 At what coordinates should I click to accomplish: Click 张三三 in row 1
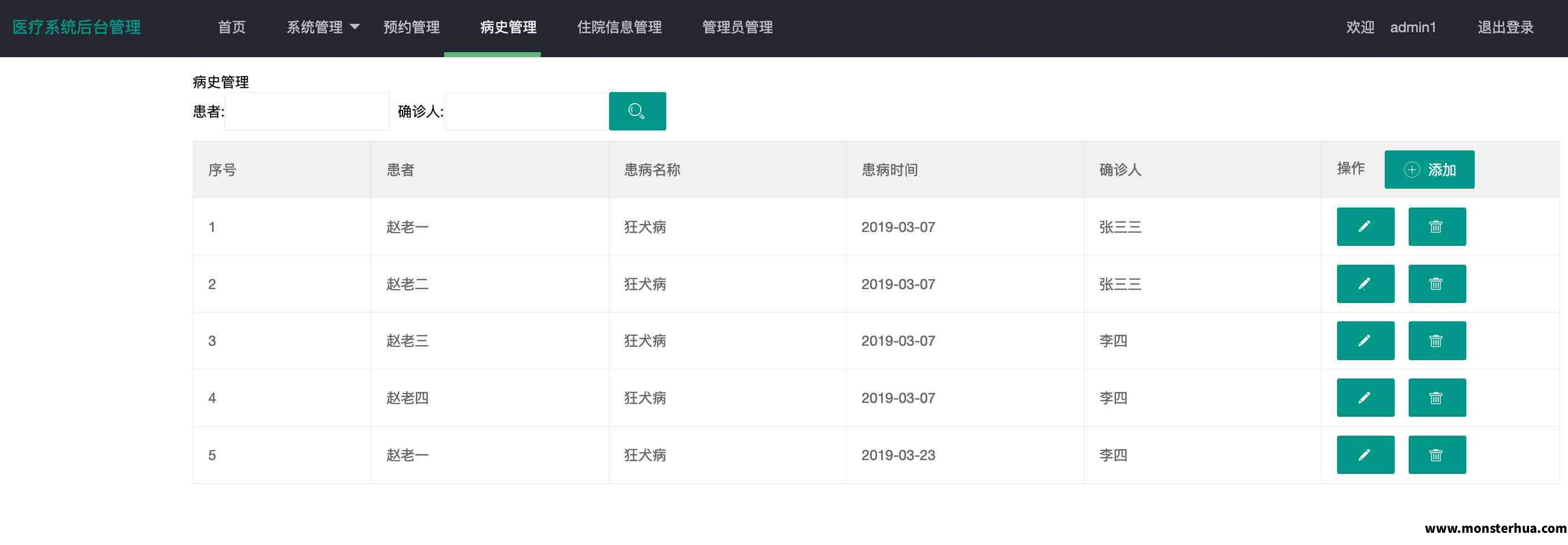click(1120, 227)
